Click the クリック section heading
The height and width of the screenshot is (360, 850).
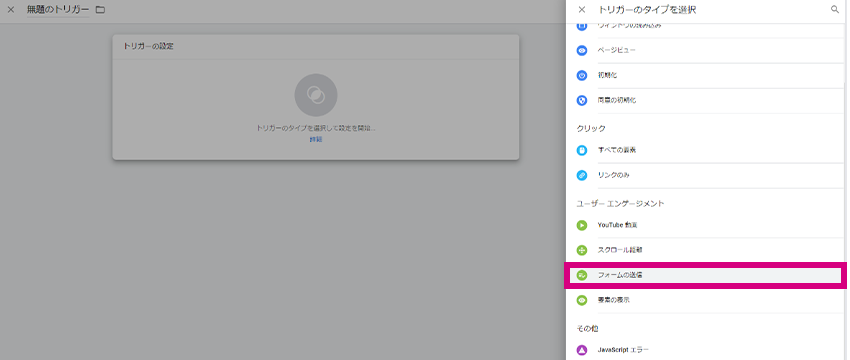(x=591, y=128)
